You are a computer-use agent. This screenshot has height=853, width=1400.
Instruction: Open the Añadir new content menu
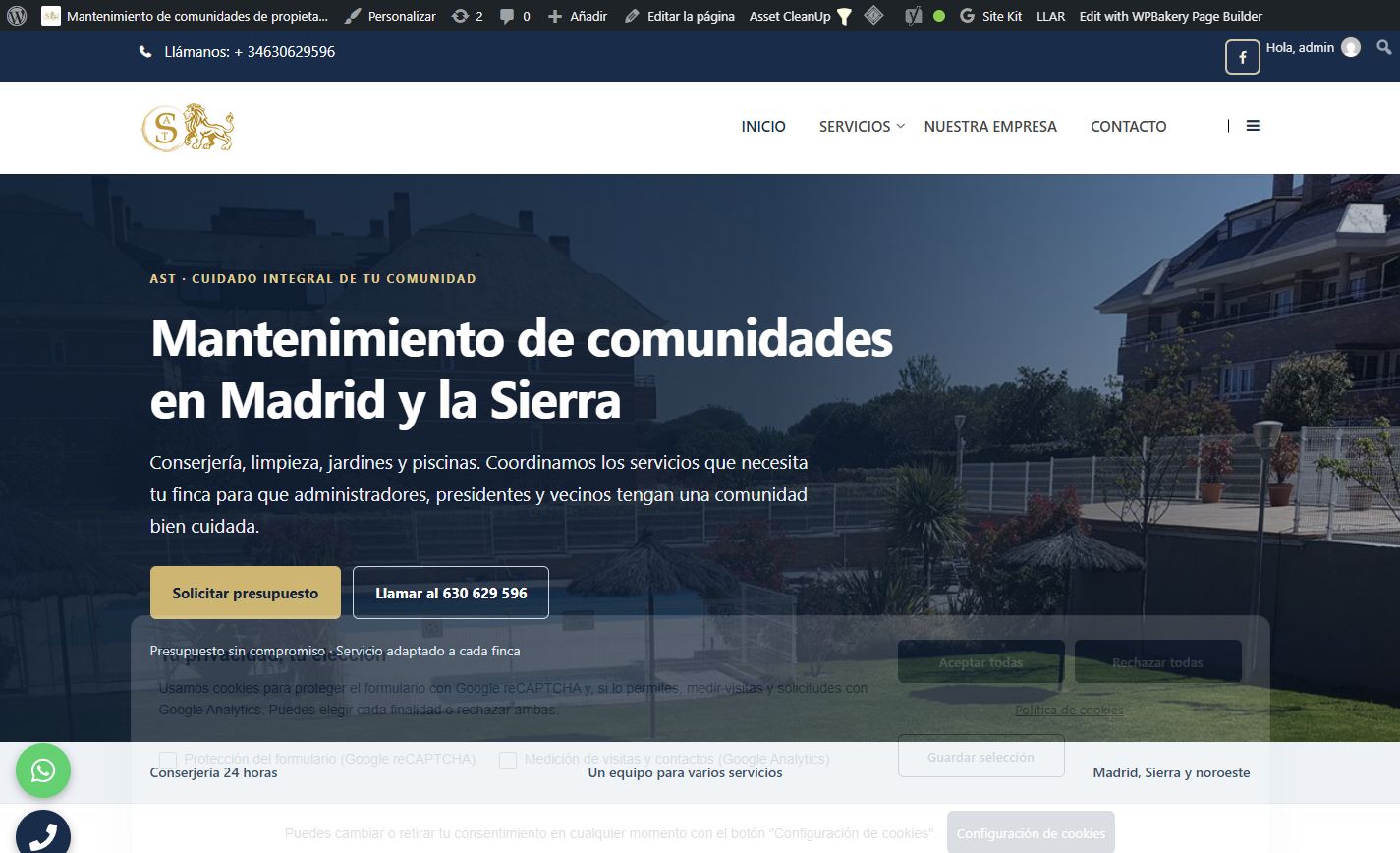click(x=578, y=16)
